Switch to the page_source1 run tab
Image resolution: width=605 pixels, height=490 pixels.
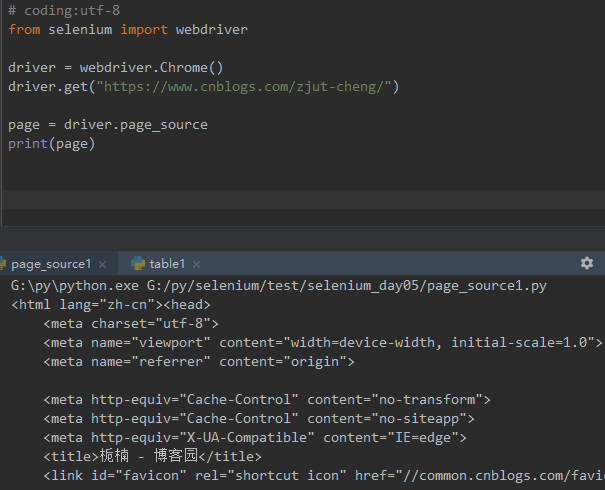pyautogui.click(x=51, y=264)
